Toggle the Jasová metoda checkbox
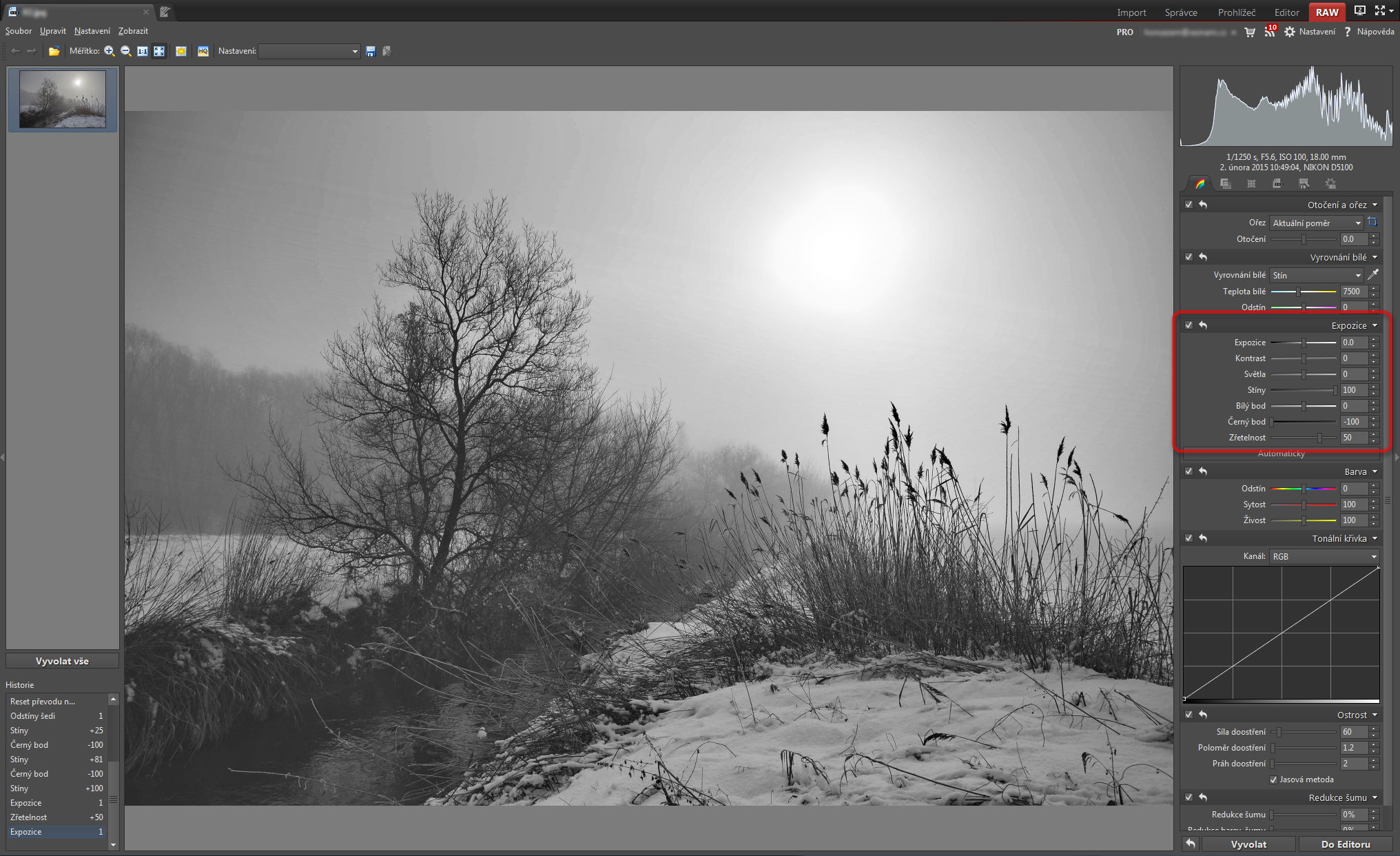This screenshot has width=1400, height=856. 1273,779
